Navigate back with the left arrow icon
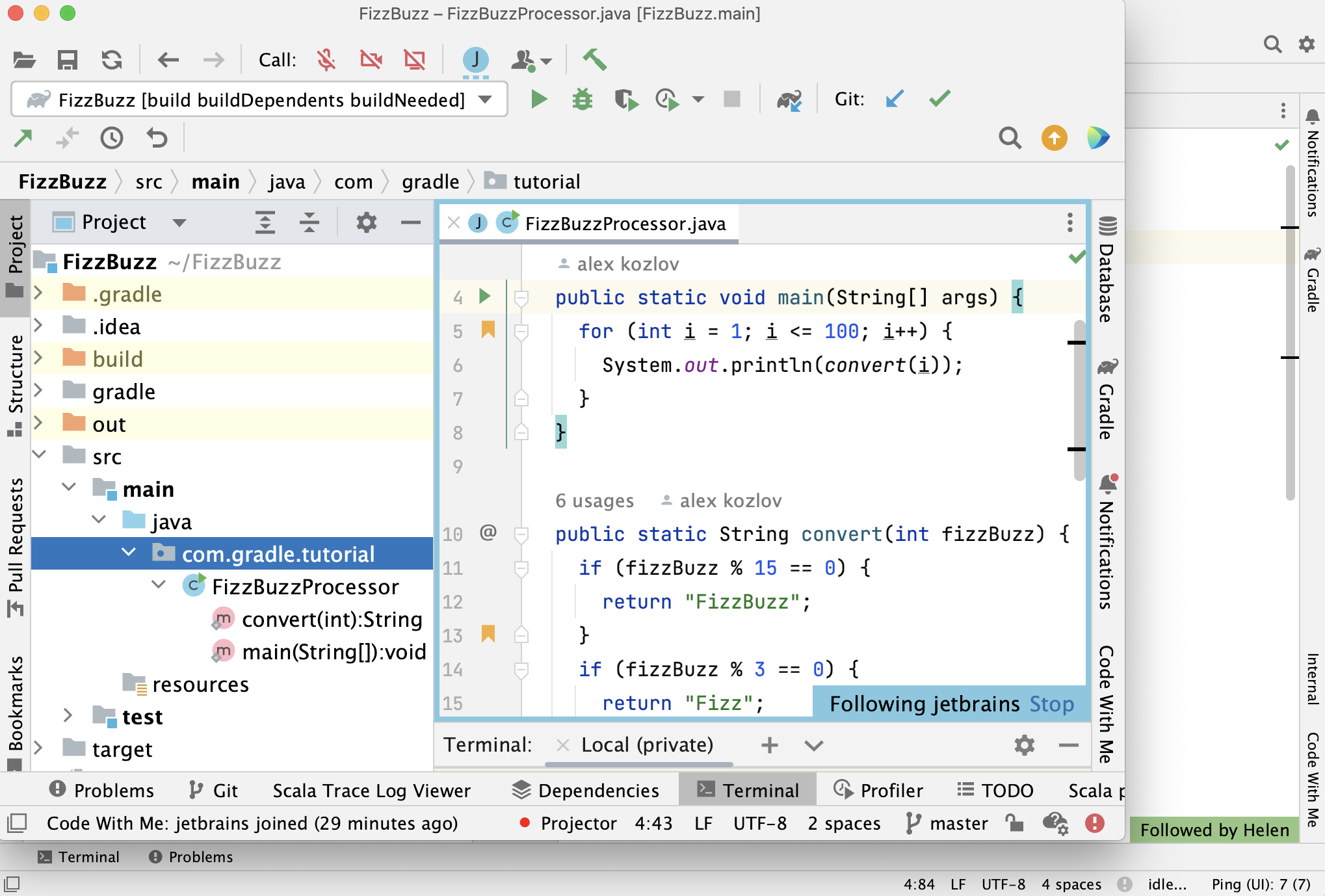This screenshot has width=1325, height=896. tap(168, 60)
